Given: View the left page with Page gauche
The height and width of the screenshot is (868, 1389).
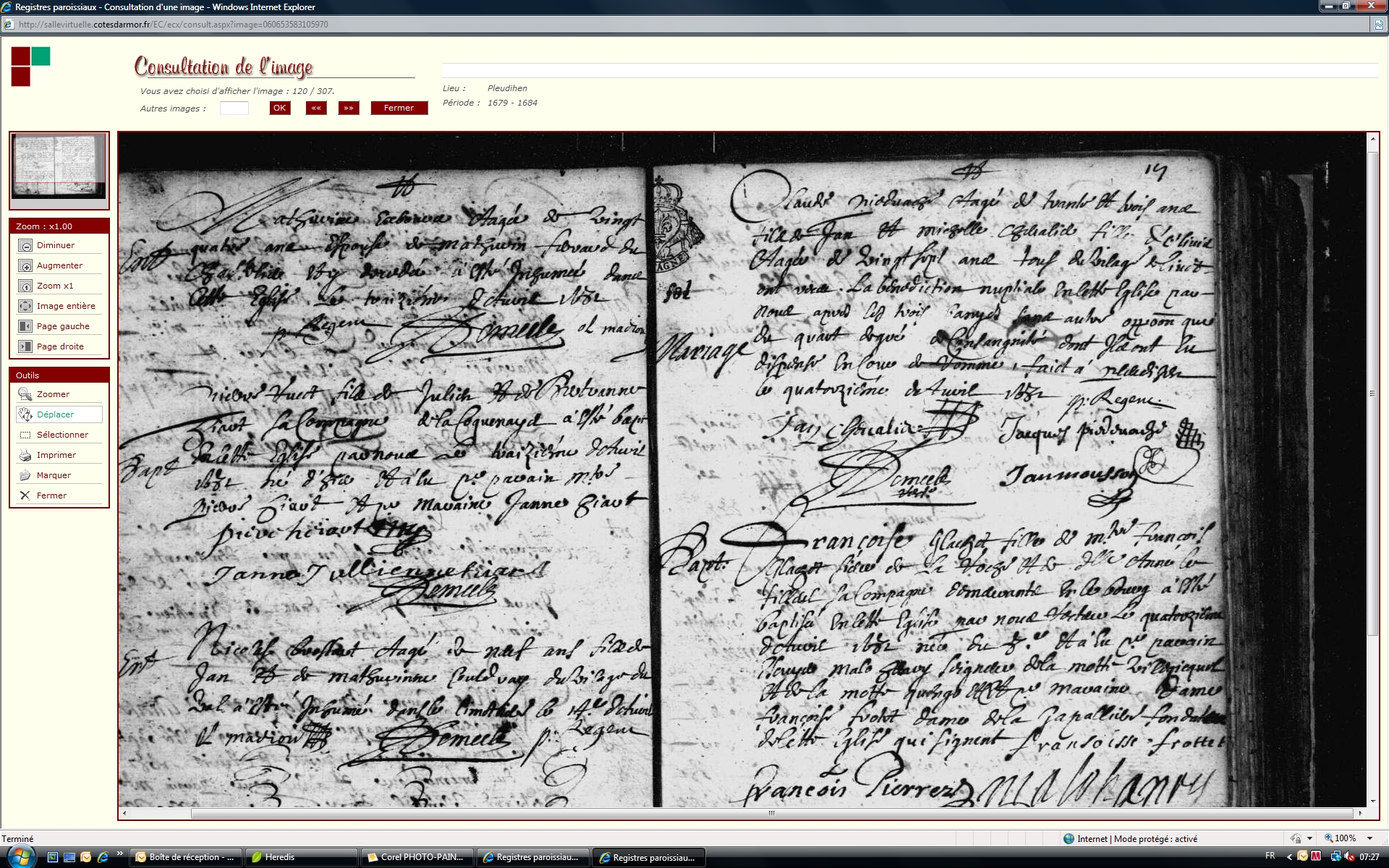Looking at the screenshot, I should point(25,327).
